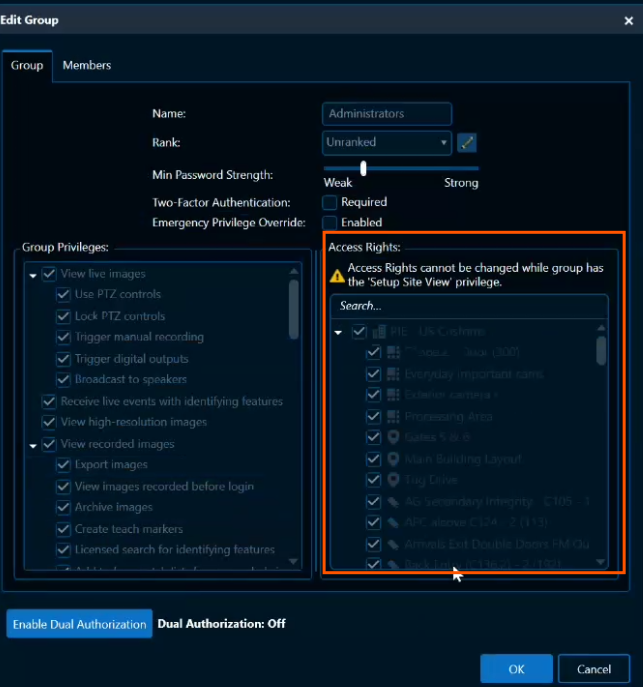Screen dimensions: 643x687
Task: Click the camera icon for AG Secondary Integrity
Action: pos(393,502)
